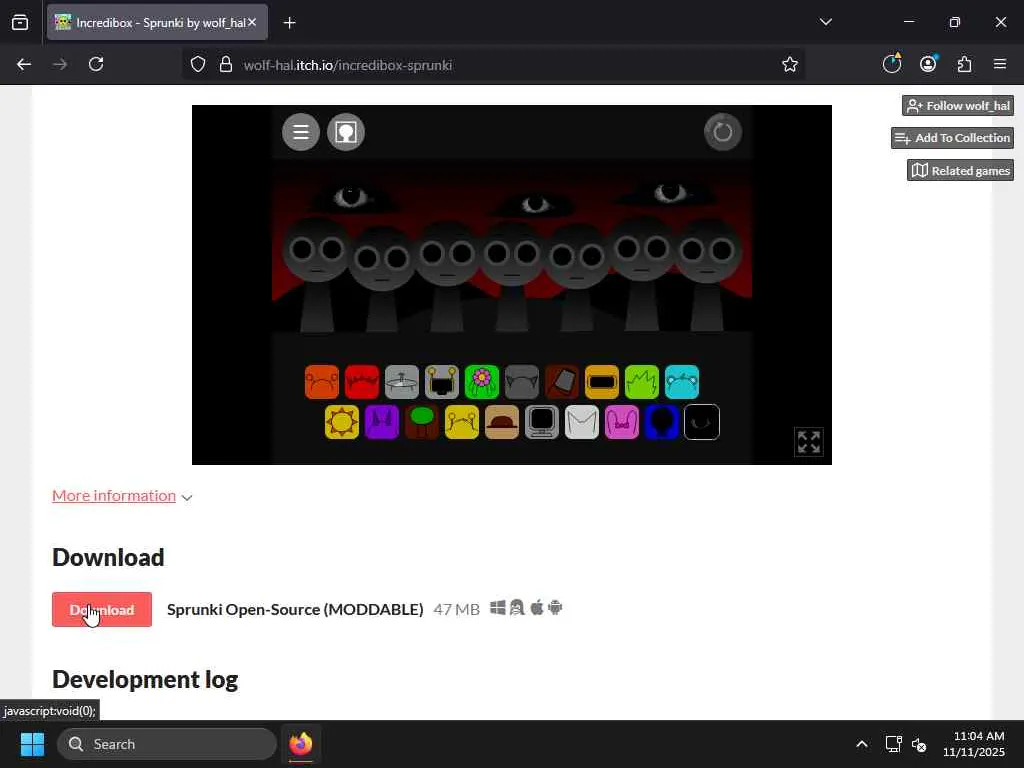
Task: Click the taskbar Search box
Action: pyautogui.click(x=167, y=744)
